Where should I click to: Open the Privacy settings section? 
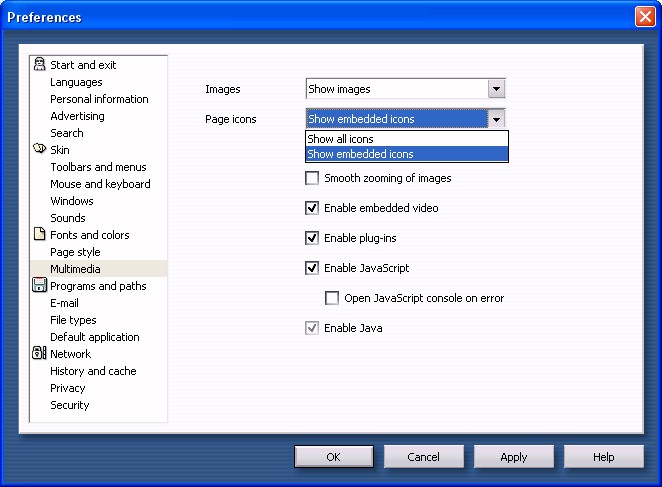coord(68,388)
